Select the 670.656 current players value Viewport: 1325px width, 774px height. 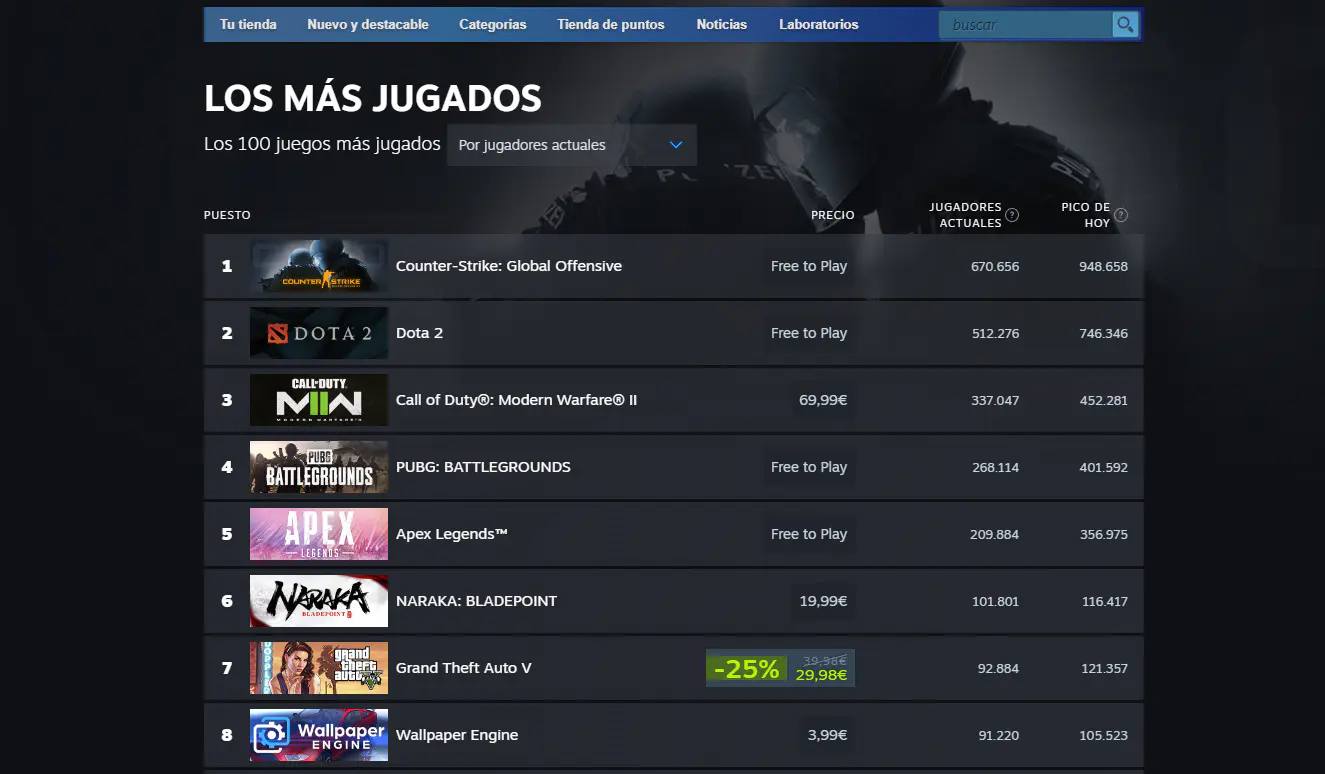[x=995, y=266]
